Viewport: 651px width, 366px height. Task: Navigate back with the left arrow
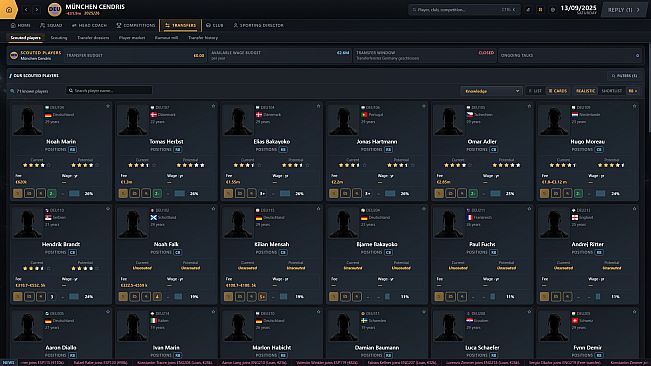pyautogui.click(x=26, y=10)
